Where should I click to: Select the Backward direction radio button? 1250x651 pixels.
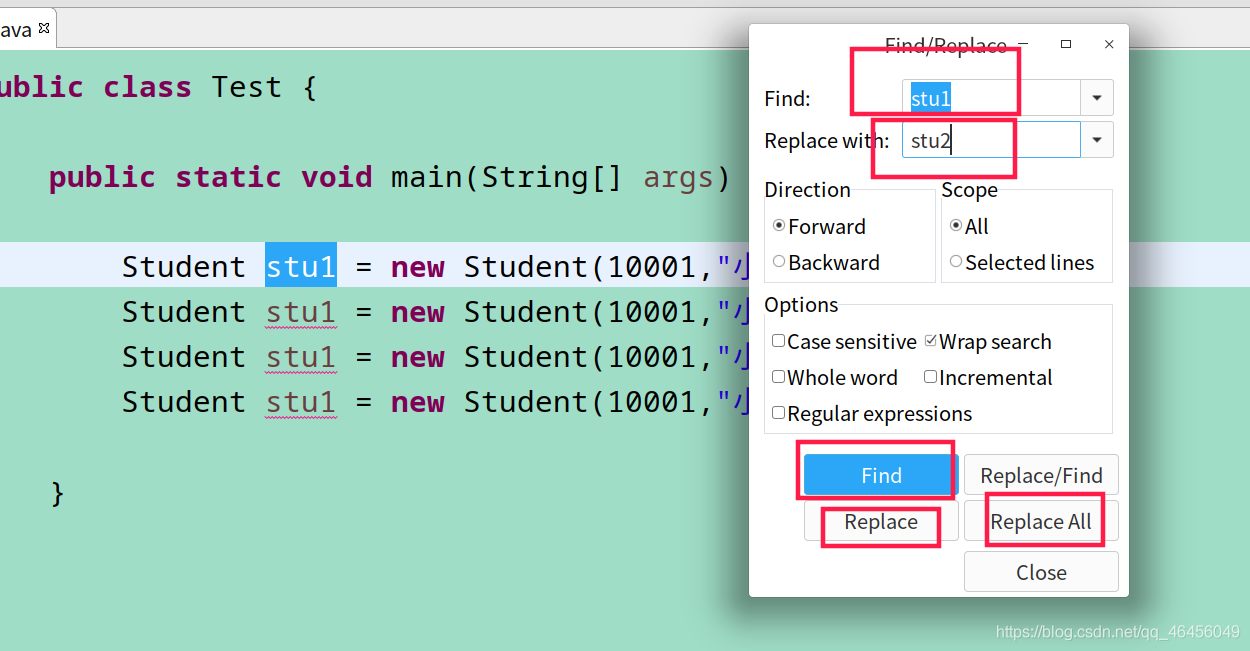pos(779,262)
